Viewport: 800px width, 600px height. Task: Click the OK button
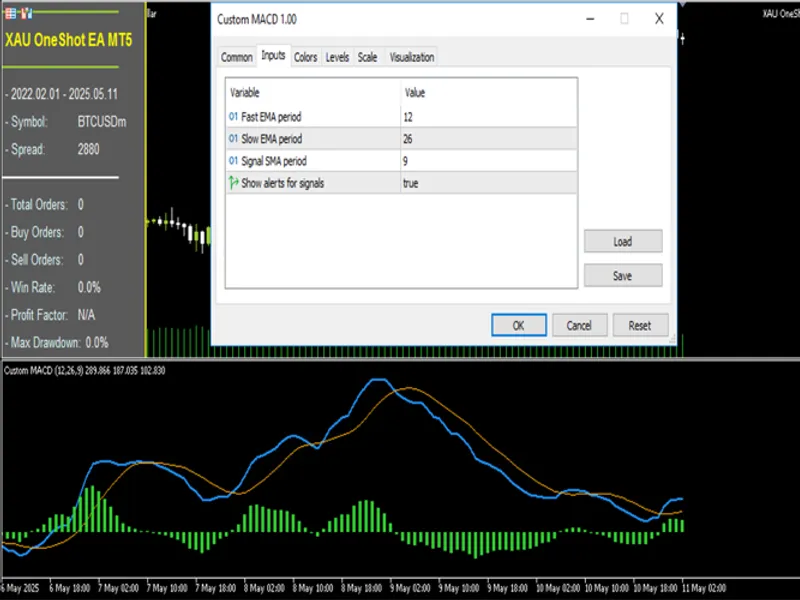click(x=518, y=325)
